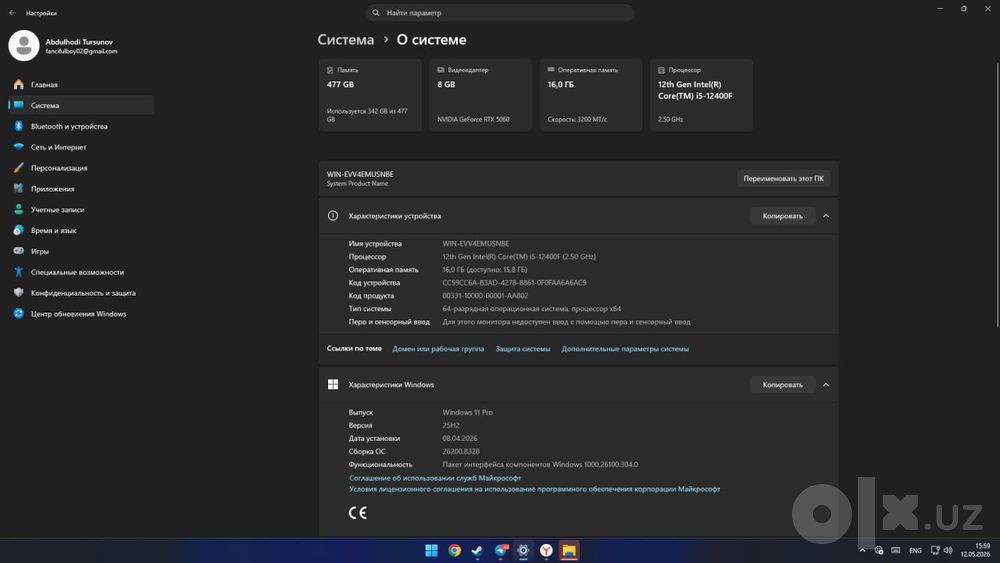Viewport: 1000px width, 563px height.
Task: Copy Характеристики Windows with Копировать
Action: [783, 384]
